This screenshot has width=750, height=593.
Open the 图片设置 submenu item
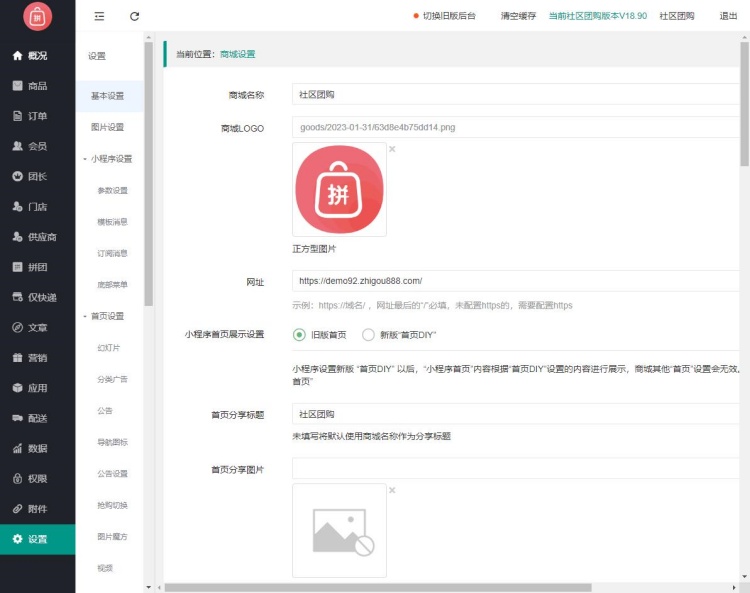click(108, 127)
